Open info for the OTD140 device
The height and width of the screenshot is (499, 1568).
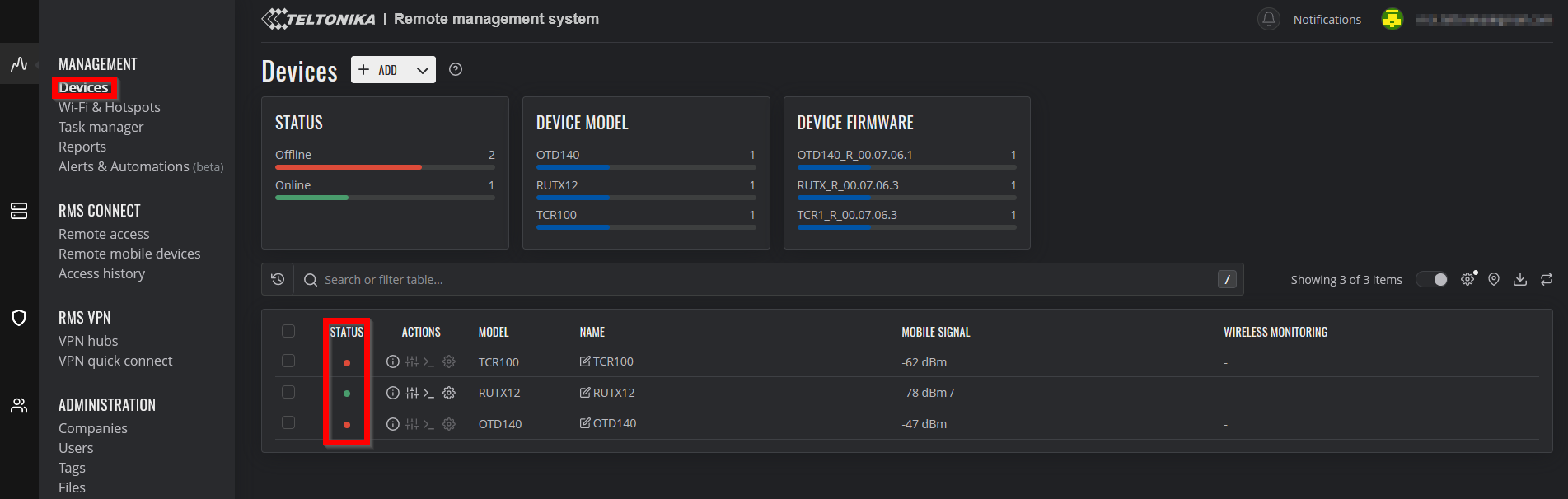[393, 424]
